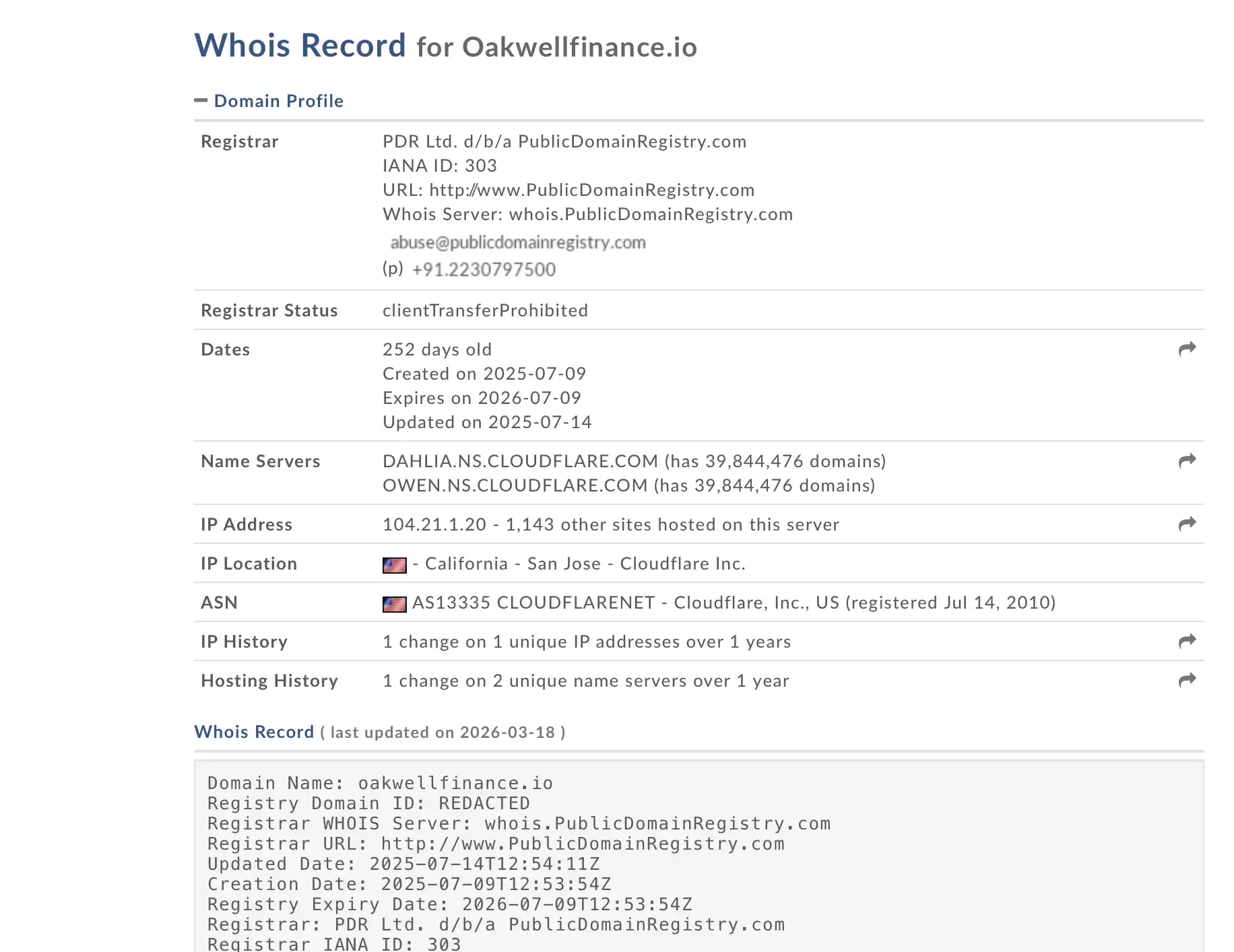
Task: Collapse section using minus icon before Domain Profile
Action: (201, 101)
